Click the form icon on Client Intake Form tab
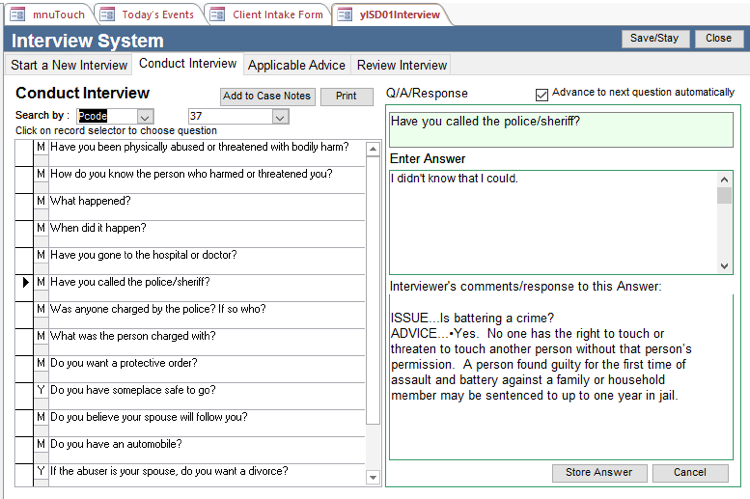Viewport: 750px width, 499px height. pyautogui.click(x=217, y=15)
